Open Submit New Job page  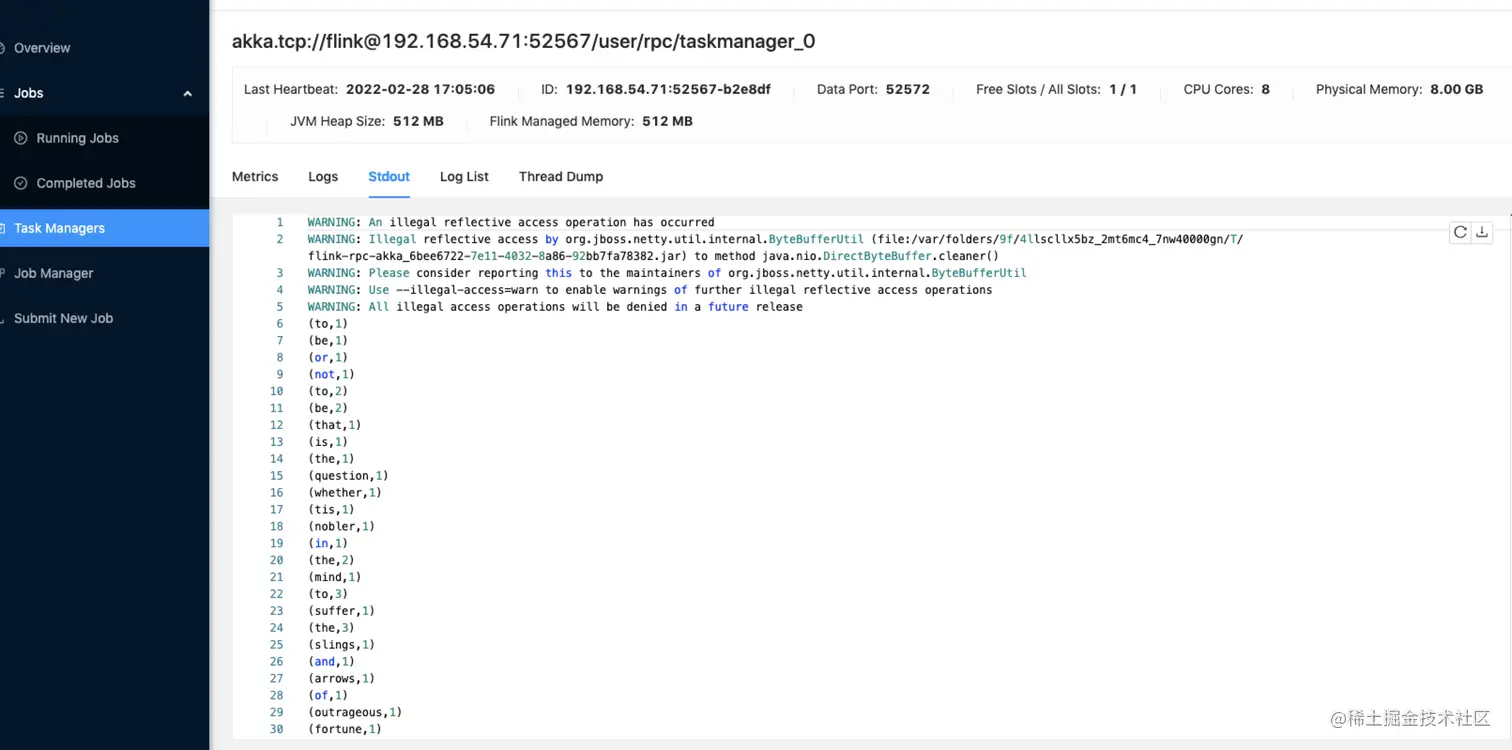[x=63, y=318]
